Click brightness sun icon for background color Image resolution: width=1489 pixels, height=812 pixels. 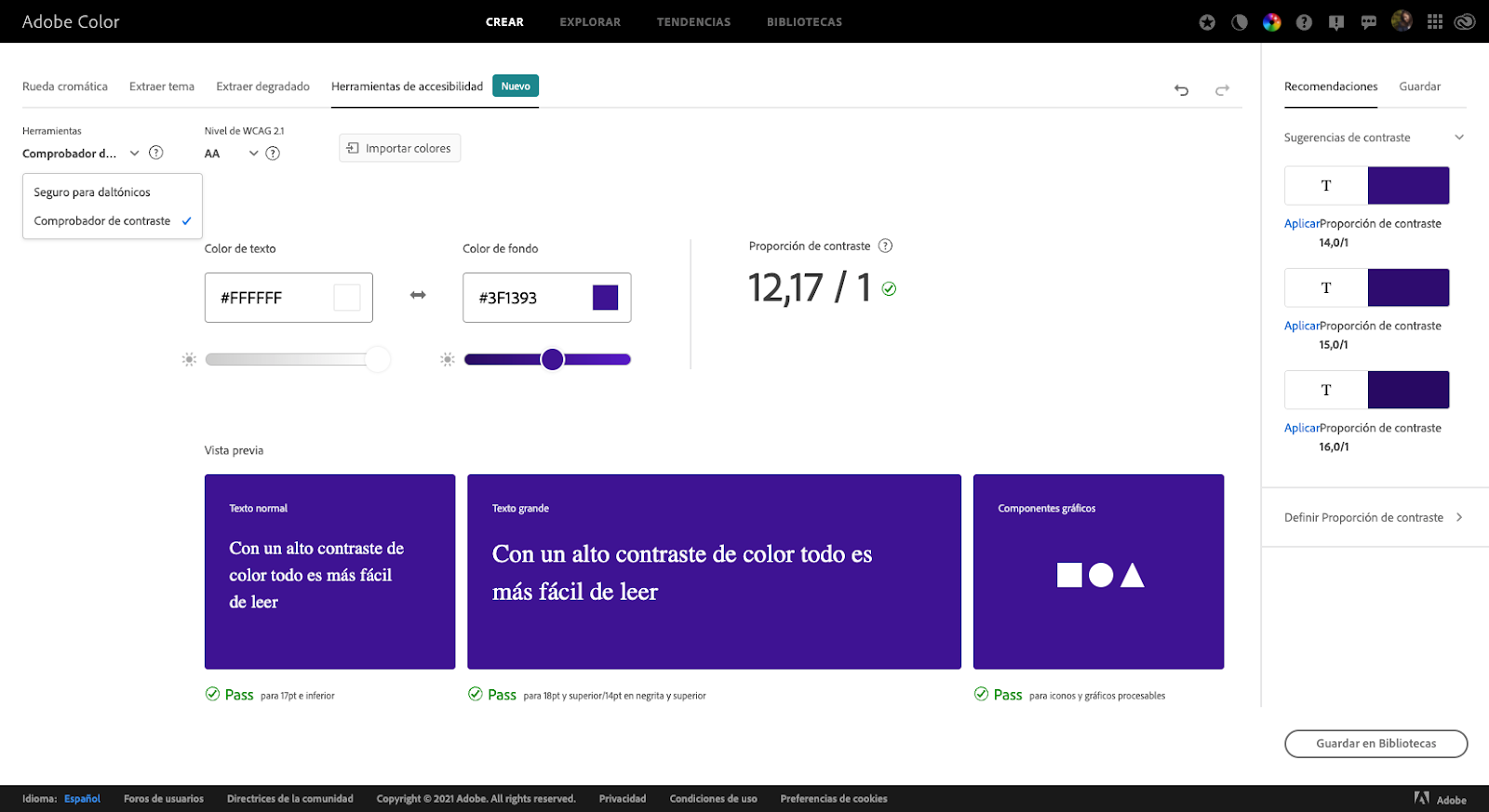[448, 359]
